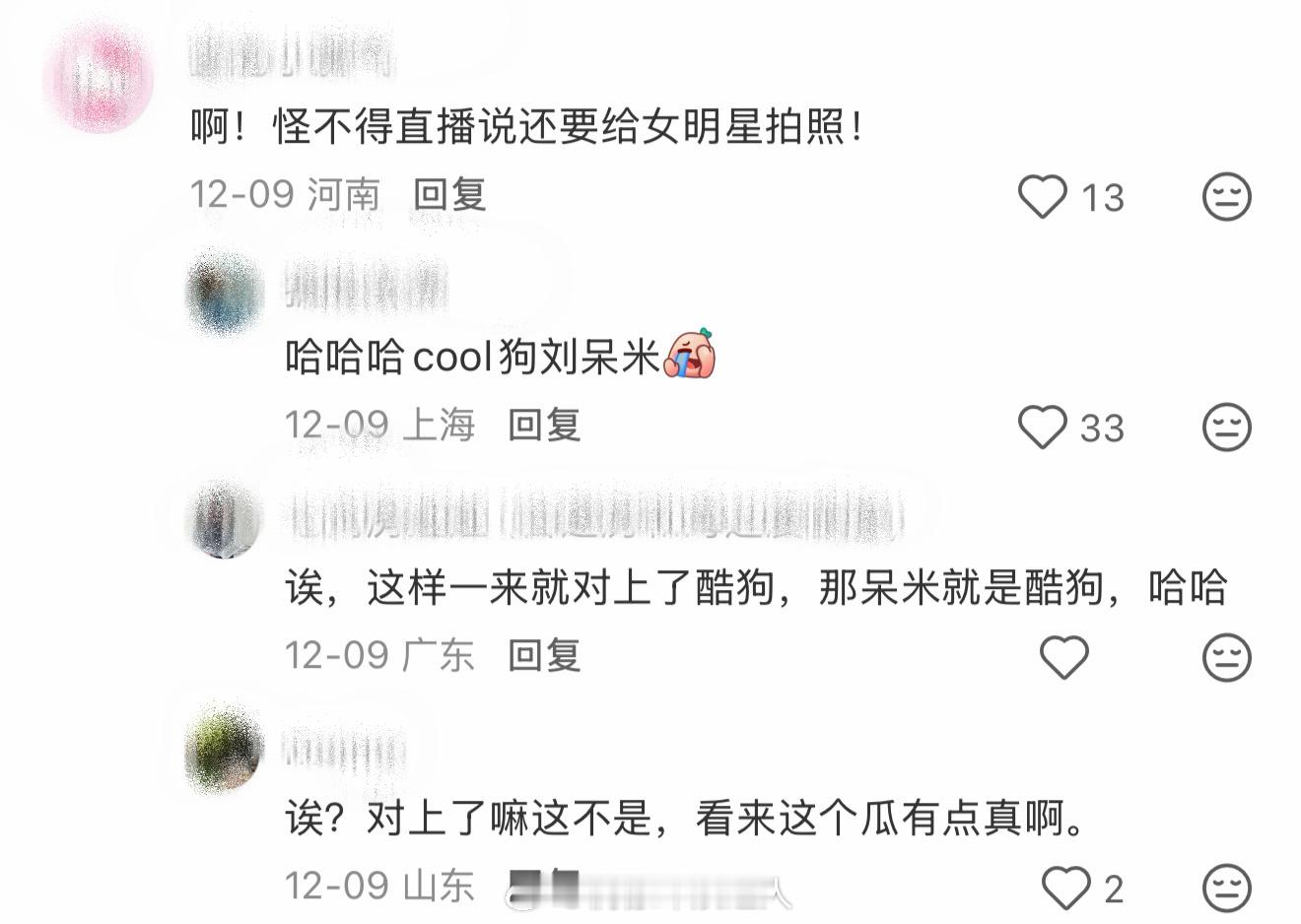1301x924 pixels.
Task: Tap the avatar of the 广东 replier
Action: (225, 520)
